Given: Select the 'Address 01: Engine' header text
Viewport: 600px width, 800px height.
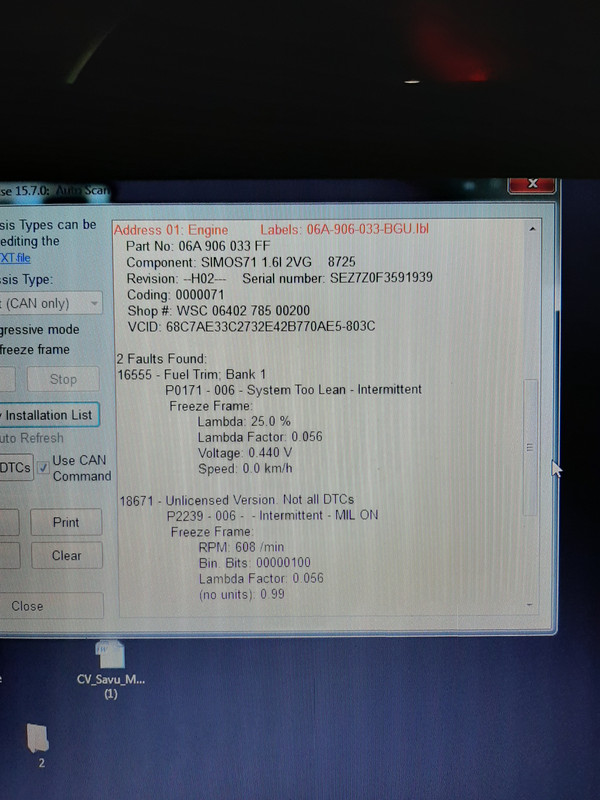Looking at the screenshot, I should (x=170, y=230).
